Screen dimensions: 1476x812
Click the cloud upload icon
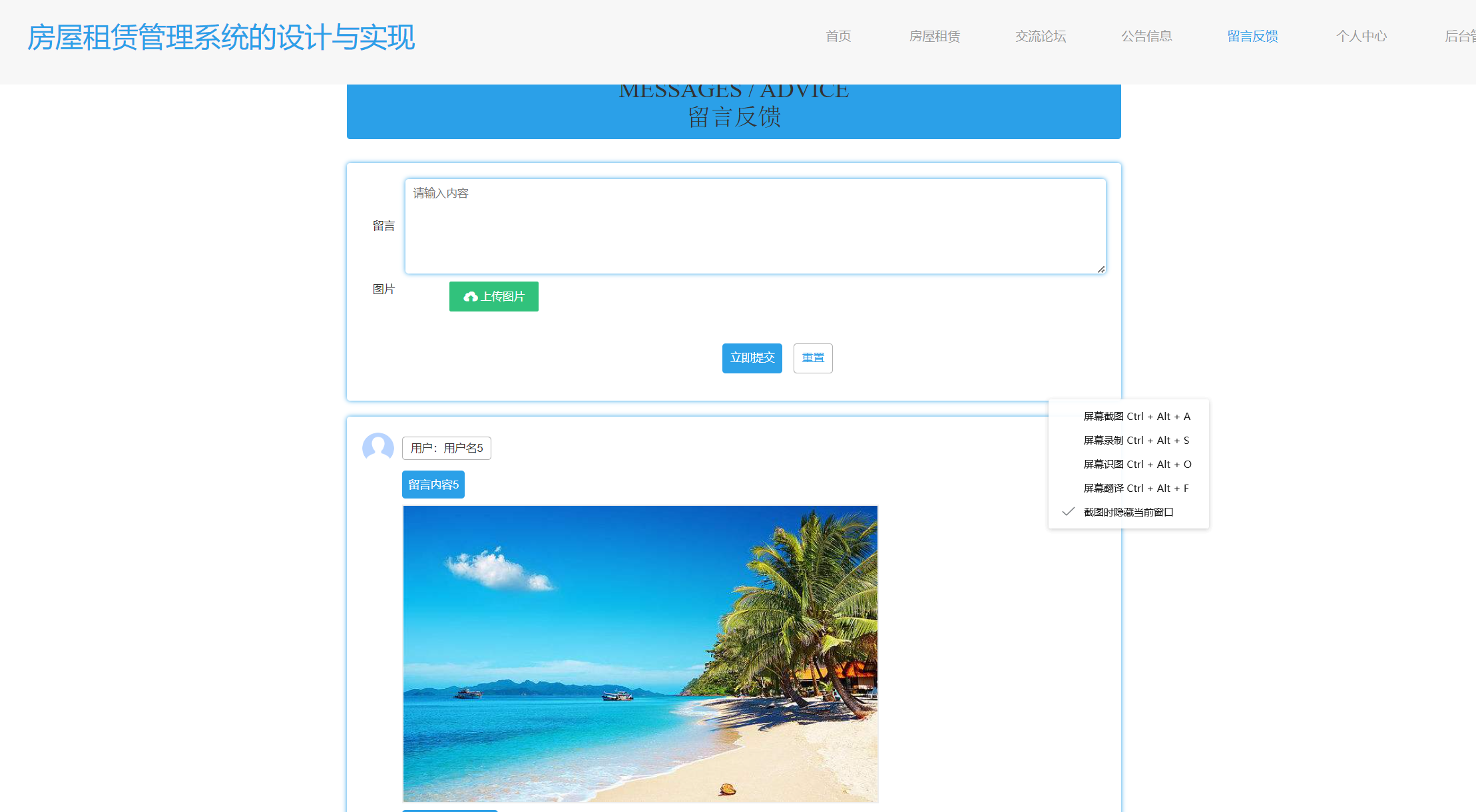pos(470,297)
